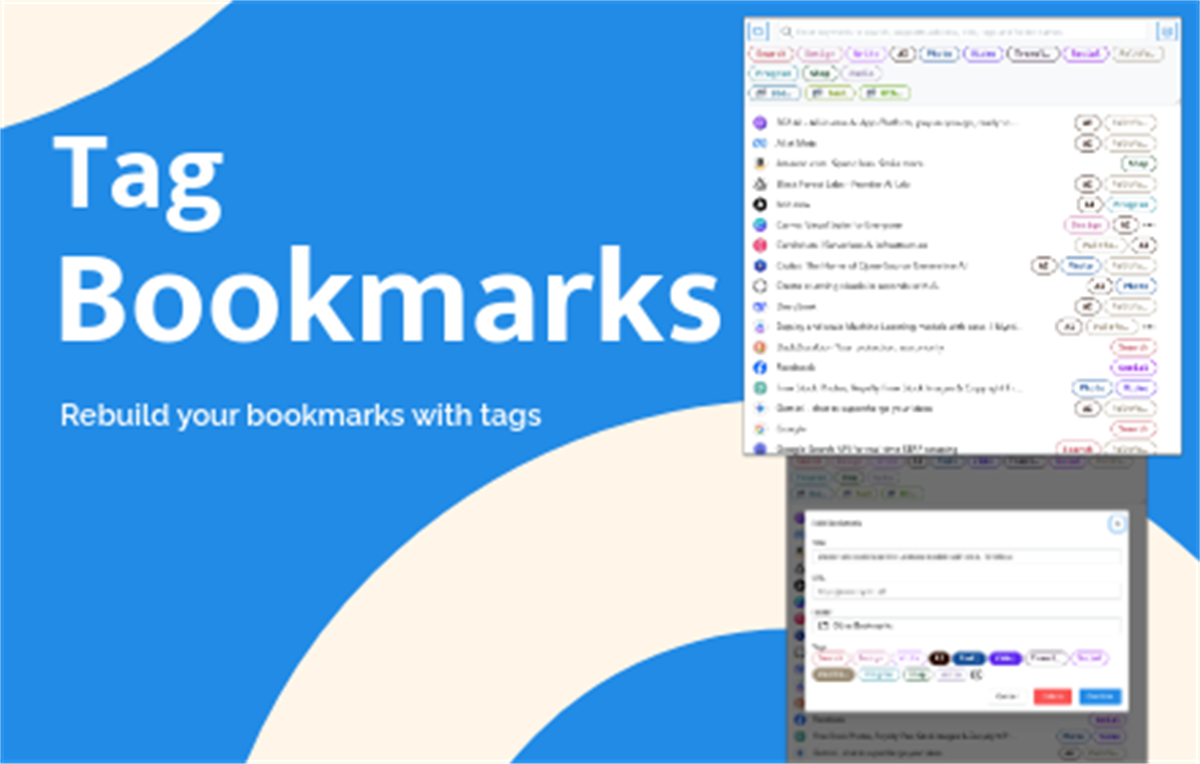The width and height of the screenshot is (1200, 764).
Task: Toggle the Program tag in the dialog
Action: click(878, 675)
